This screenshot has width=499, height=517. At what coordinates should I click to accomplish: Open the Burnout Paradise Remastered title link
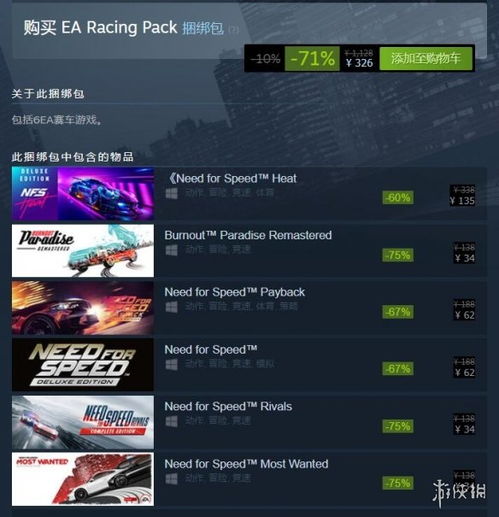[248, 235]
